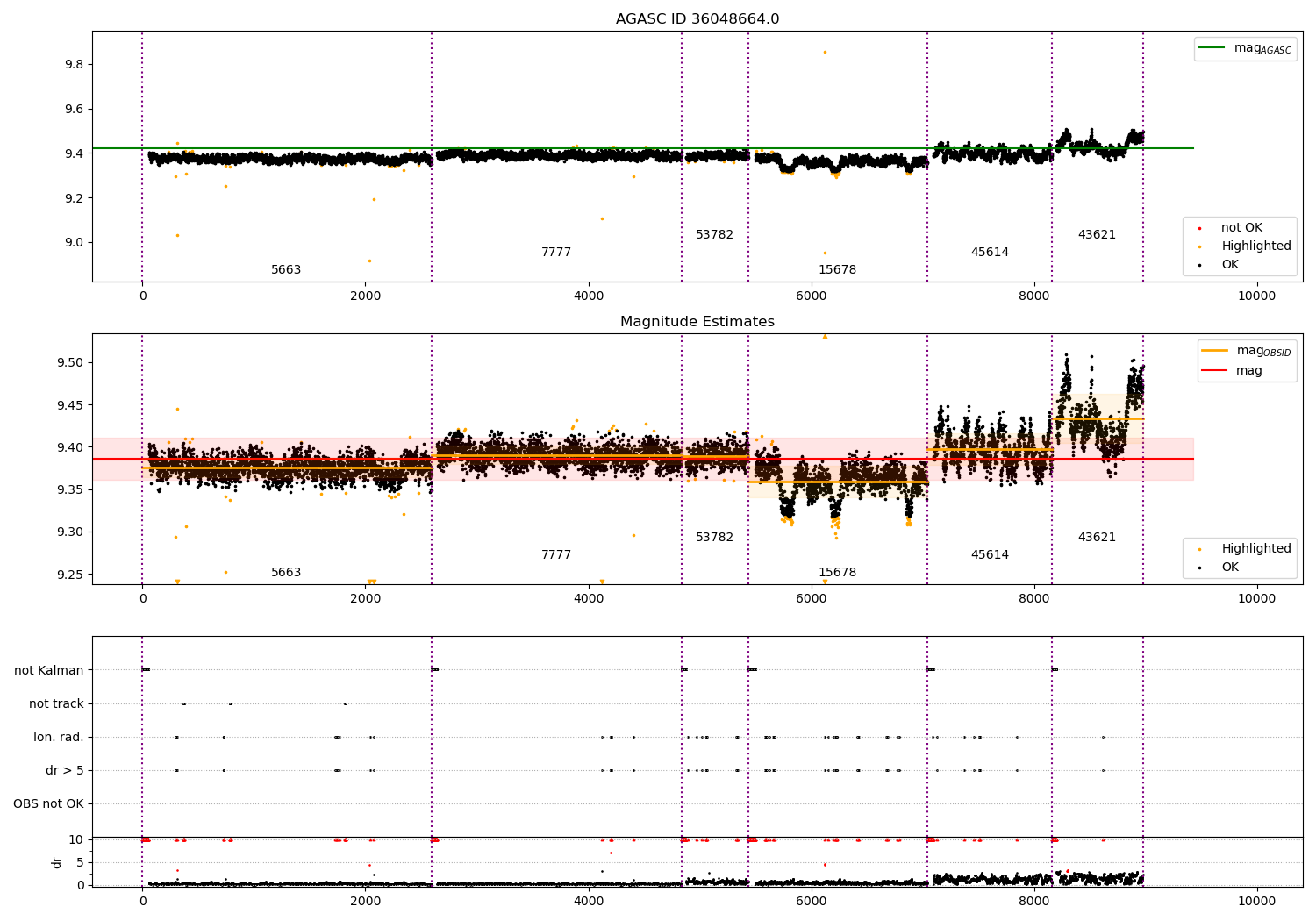Click x-axis tick 2000 in top panel
1316x921 pixels.
coord(365,296)
